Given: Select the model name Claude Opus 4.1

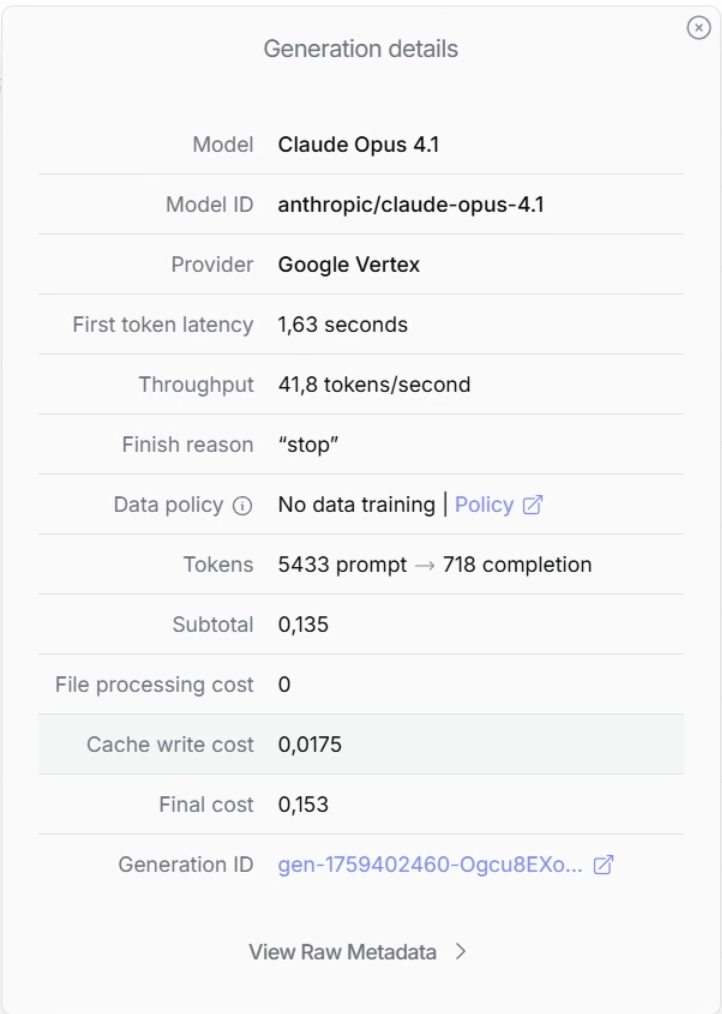Looking at the screenshot, I should pyautogui.click(x=359, y=145).
